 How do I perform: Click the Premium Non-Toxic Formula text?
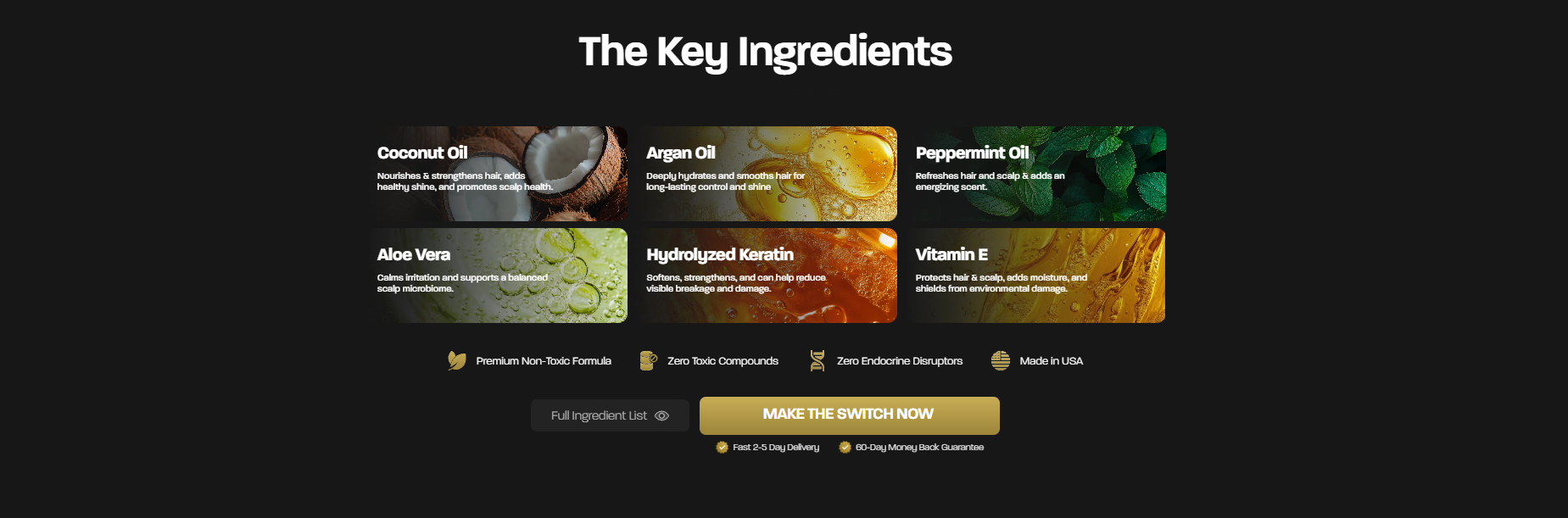point(544,361)
